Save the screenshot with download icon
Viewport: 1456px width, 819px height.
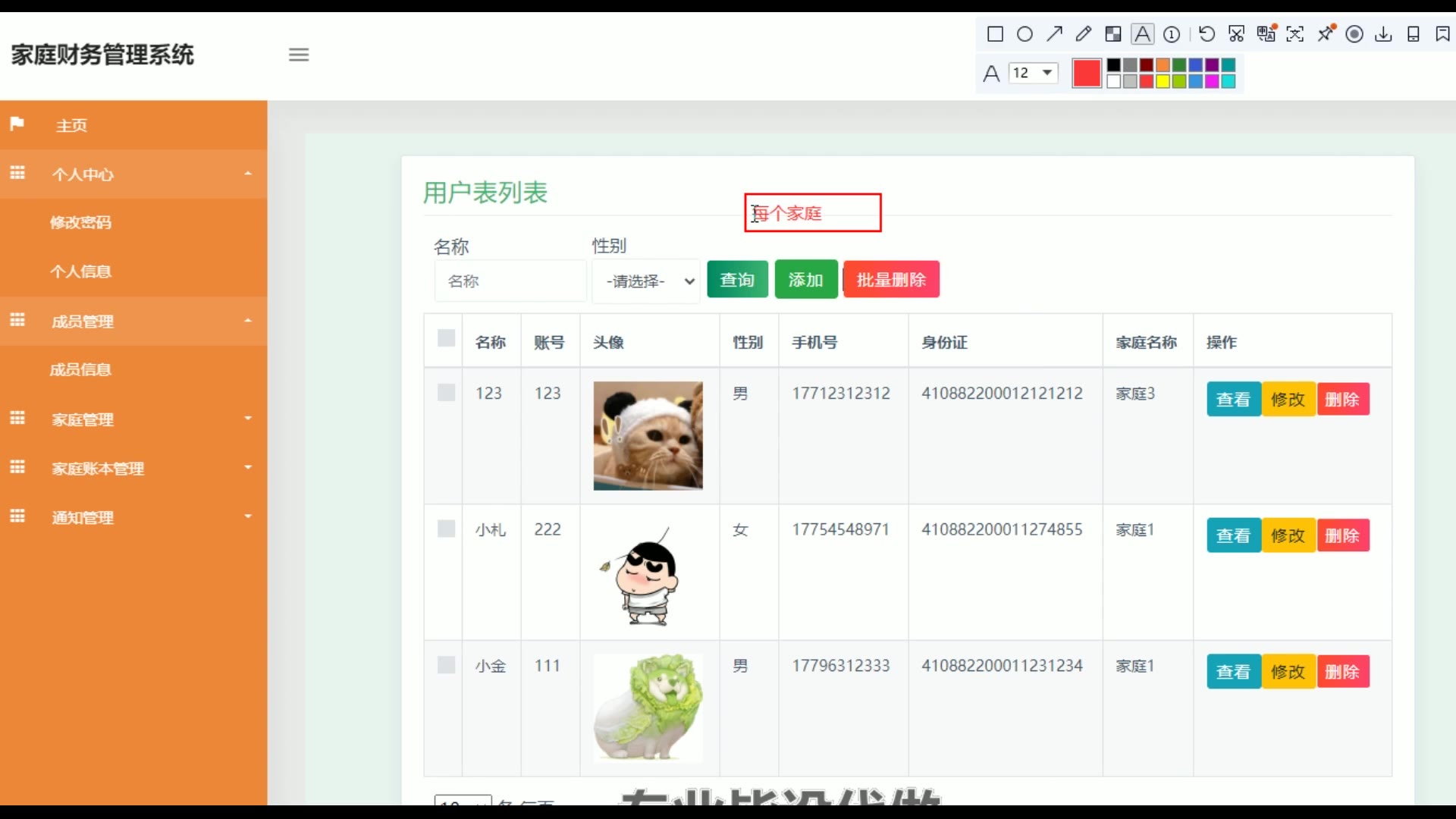pos(1384,34)
